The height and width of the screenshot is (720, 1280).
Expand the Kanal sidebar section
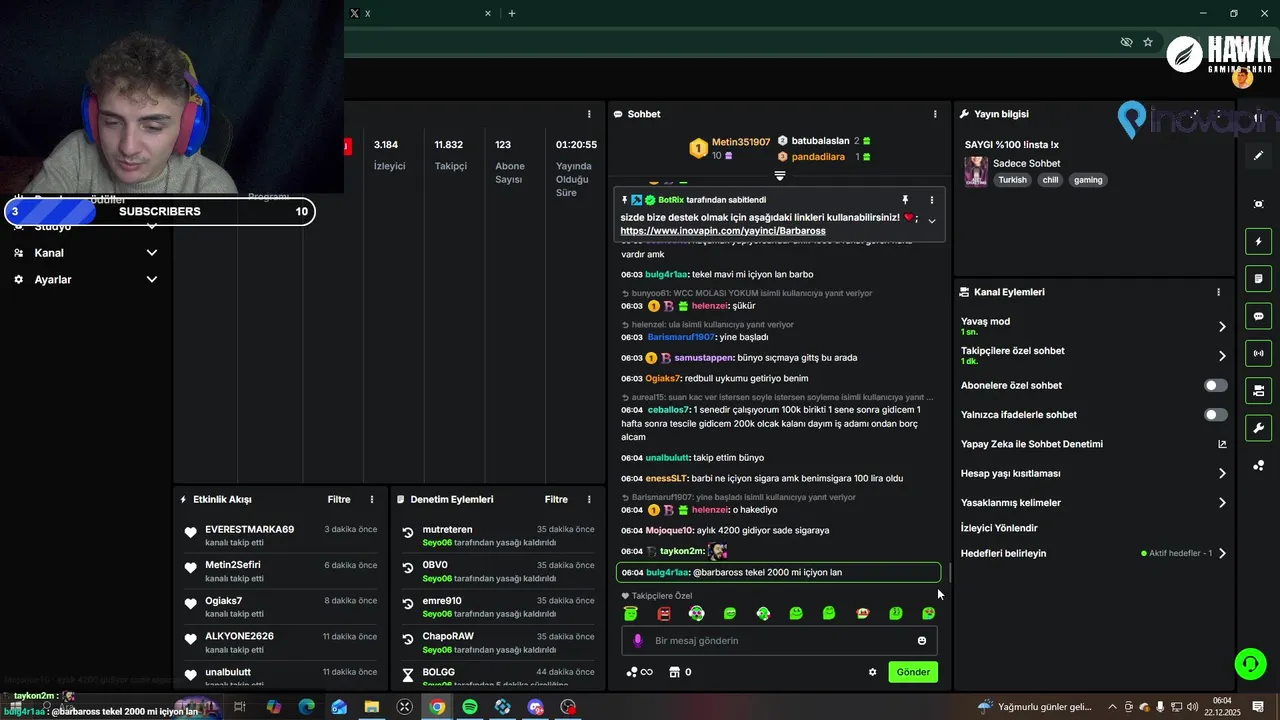pos(152,253)
